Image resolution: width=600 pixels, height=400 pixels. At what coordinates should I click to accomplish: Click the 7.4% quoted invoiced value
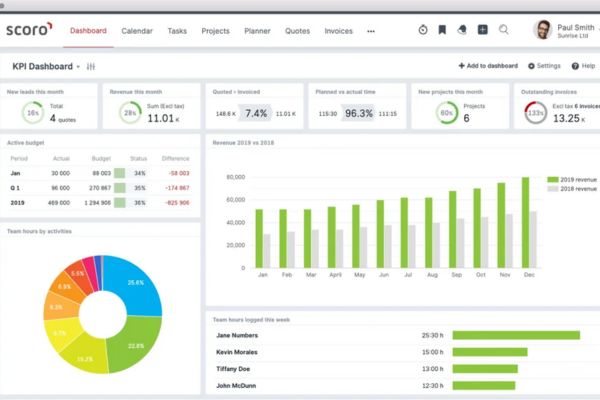(256, 113)
